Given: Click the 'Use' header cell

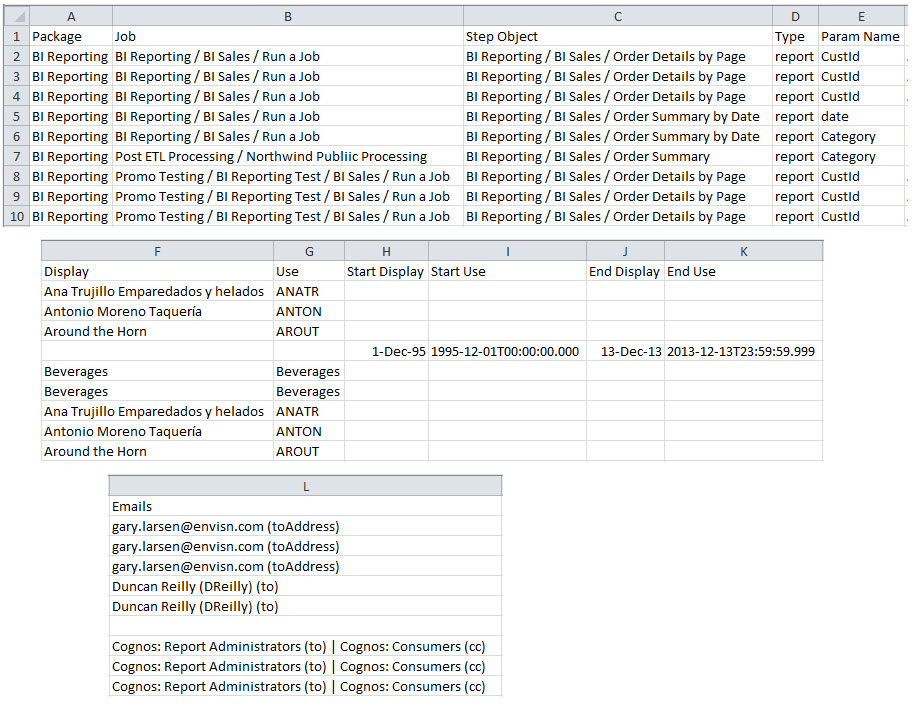Looking at the screenshot, I should point(309,271).
